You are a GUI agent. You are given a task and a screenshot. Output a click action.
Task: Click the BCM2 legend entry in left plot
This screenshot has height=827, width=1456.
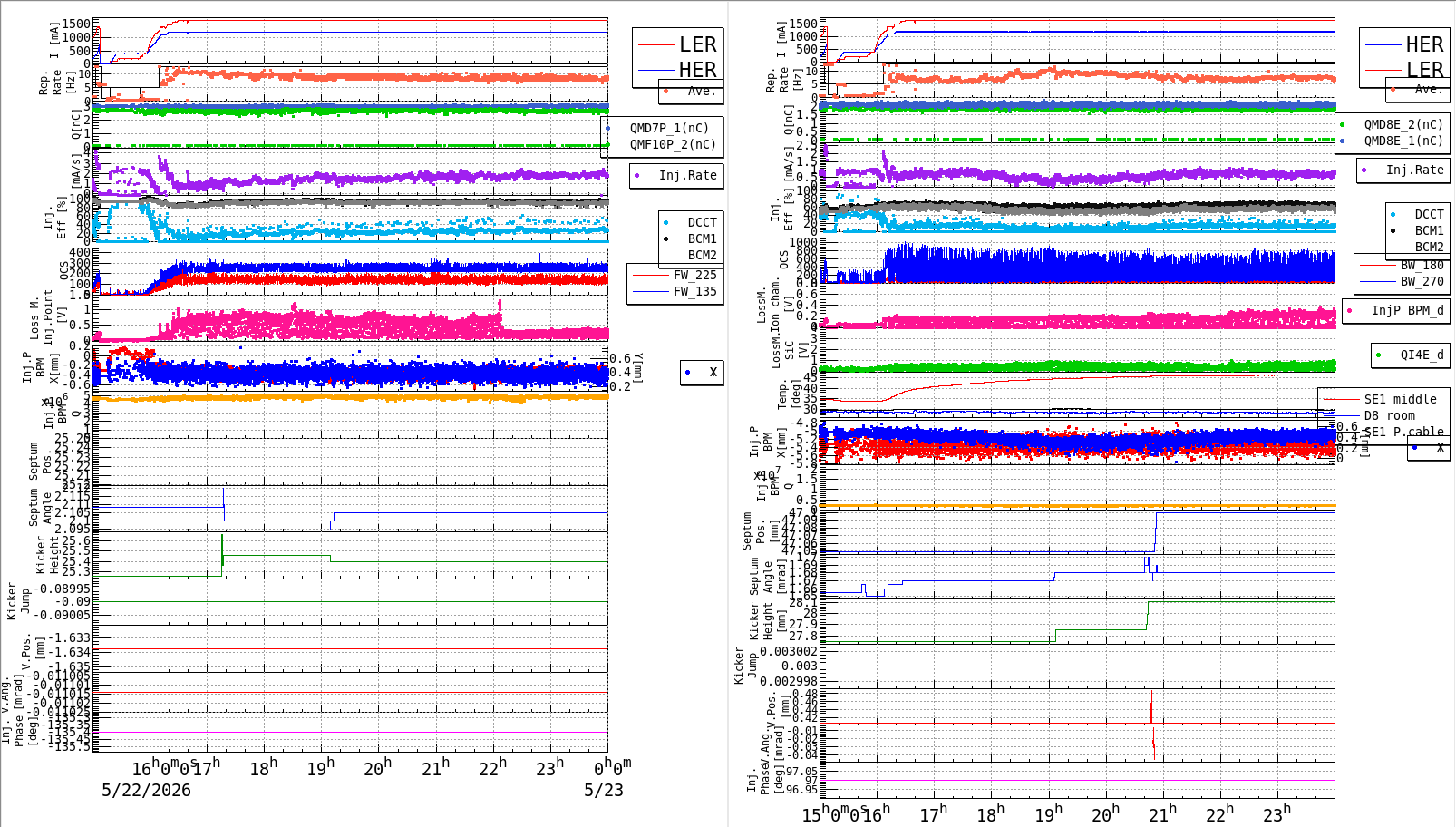[702, 255]
